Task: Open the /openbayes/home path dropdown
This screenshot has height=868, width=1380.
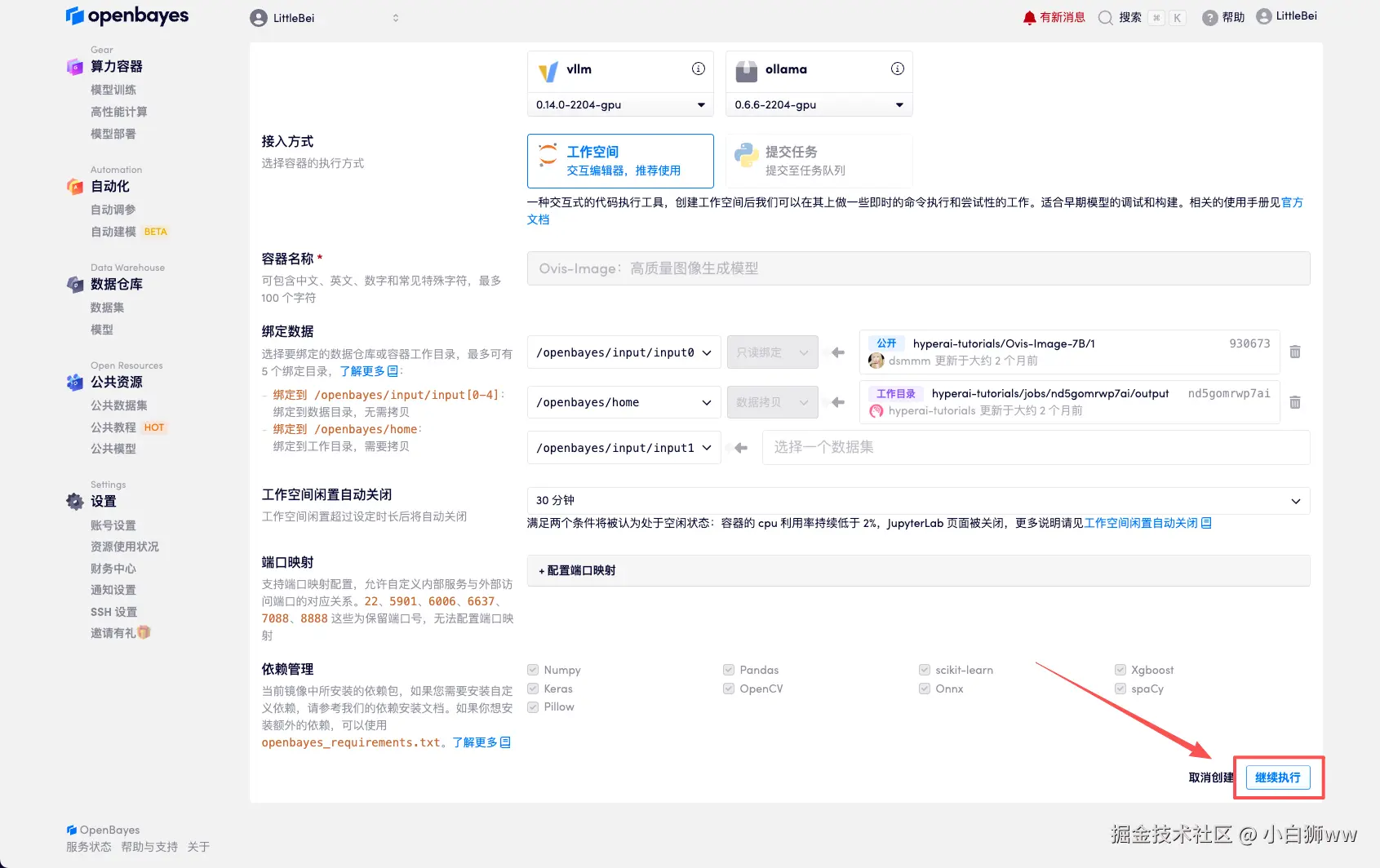Action: 624,402
